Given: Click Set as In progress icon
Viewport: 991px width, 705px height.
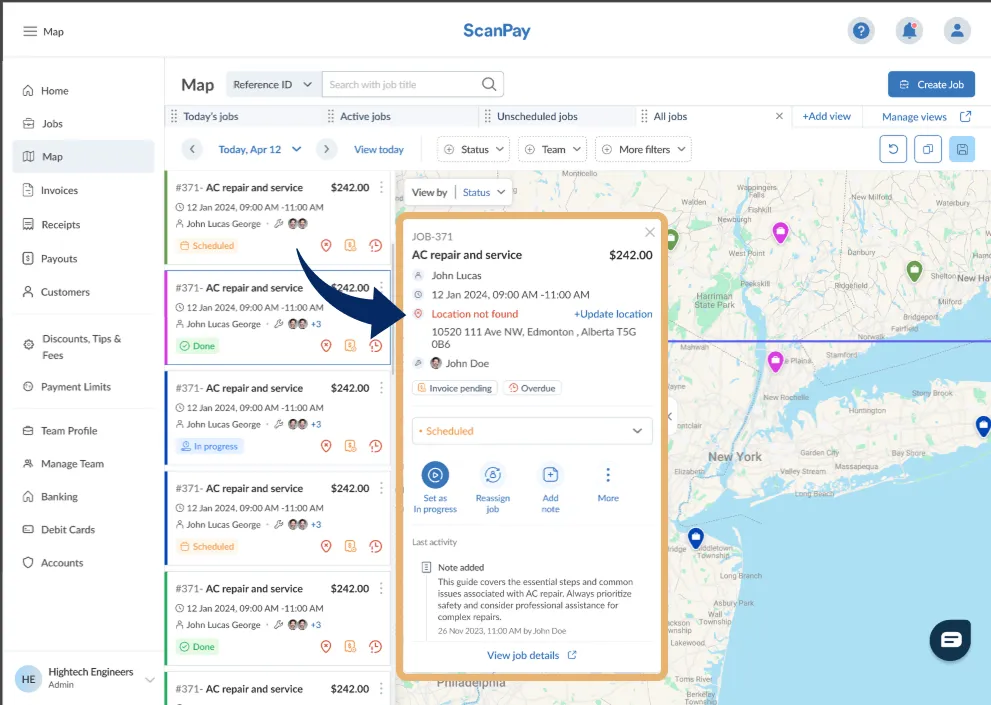Looking at the screenshot, I should click(x=435, y=475).
